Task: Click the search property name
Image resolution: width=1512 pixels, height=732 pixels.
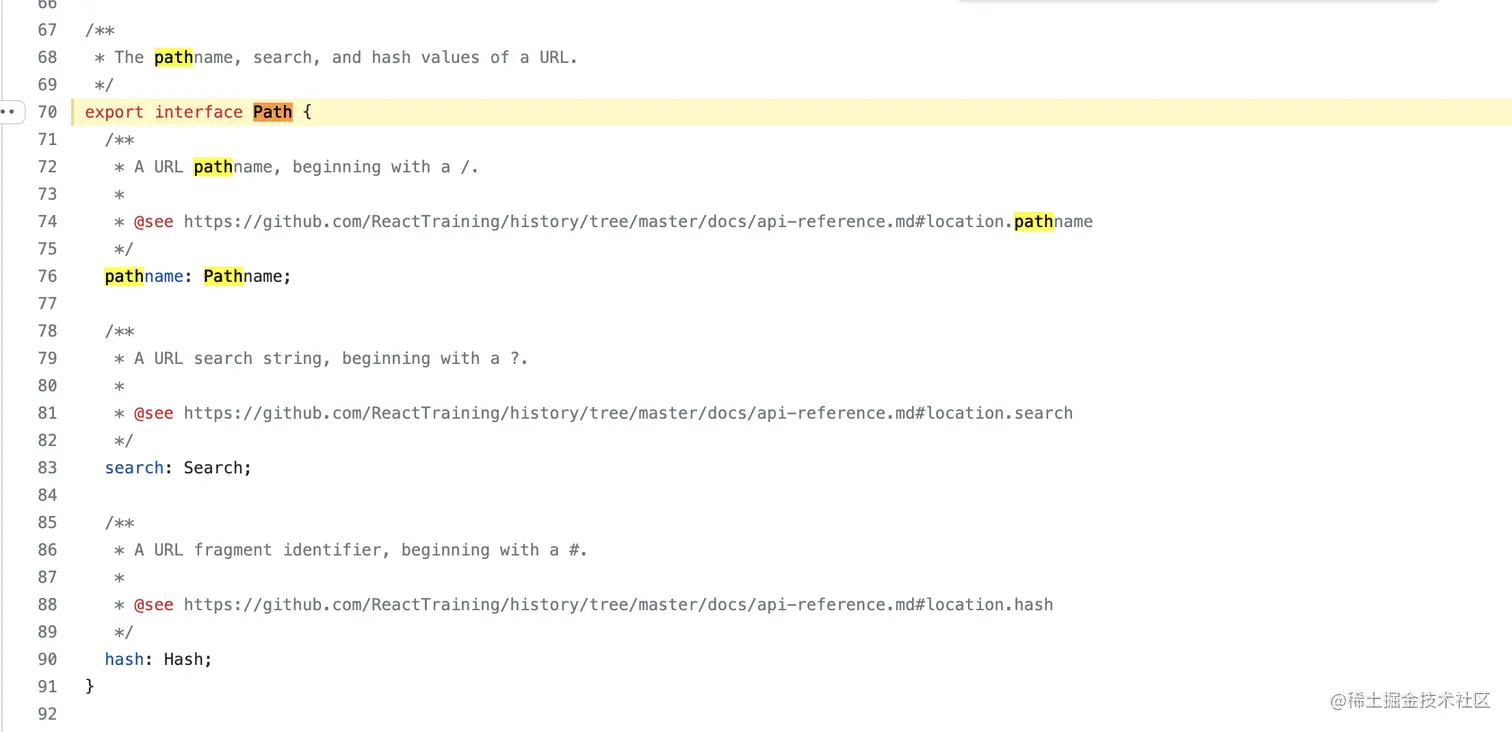Action: [134, 468]
